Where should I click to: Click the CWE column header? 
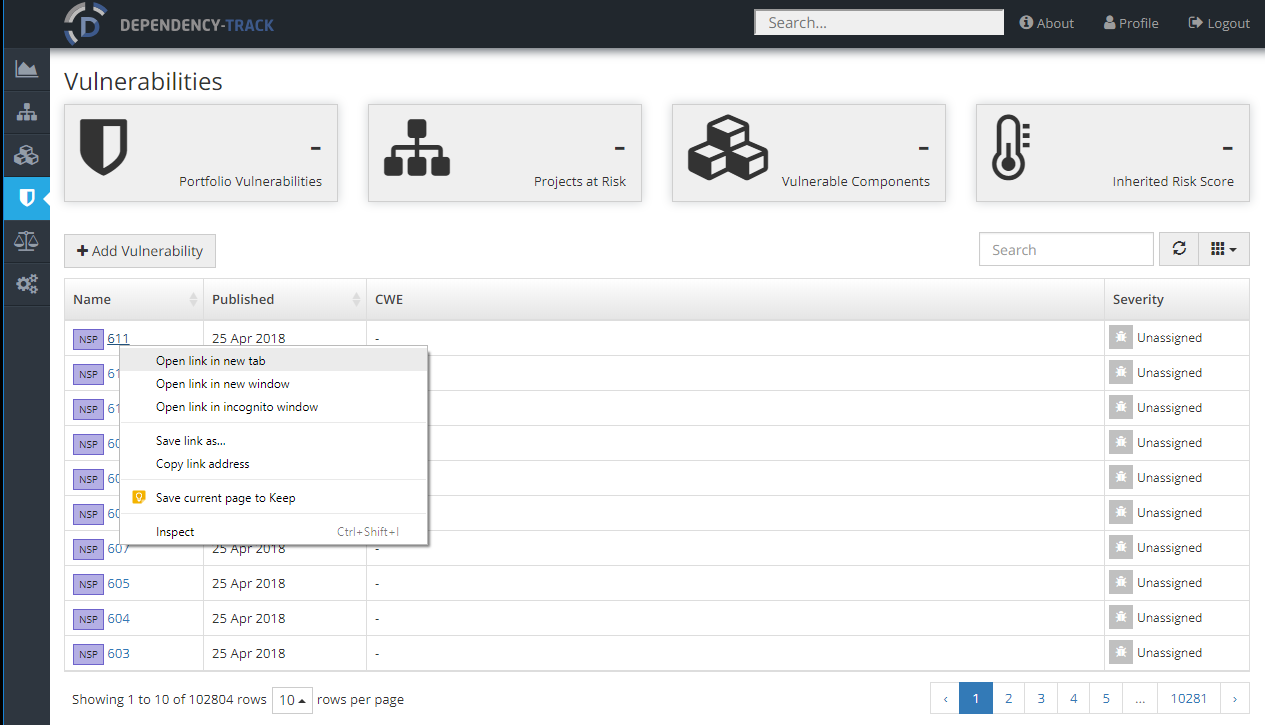point(735,299)
